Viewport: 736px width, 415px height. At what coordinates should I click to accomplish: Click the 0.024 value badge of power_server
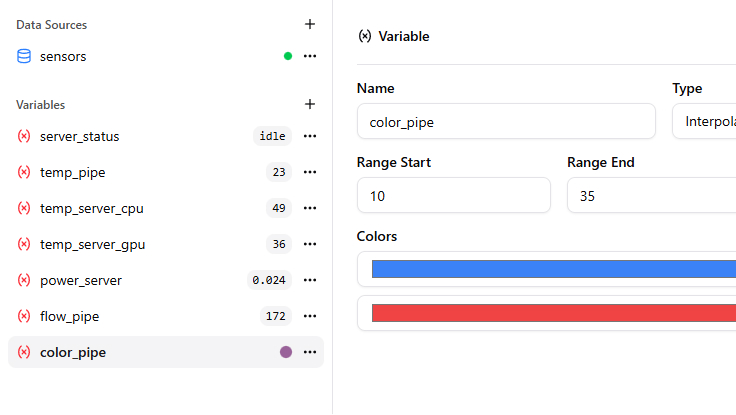click(269, 280)
